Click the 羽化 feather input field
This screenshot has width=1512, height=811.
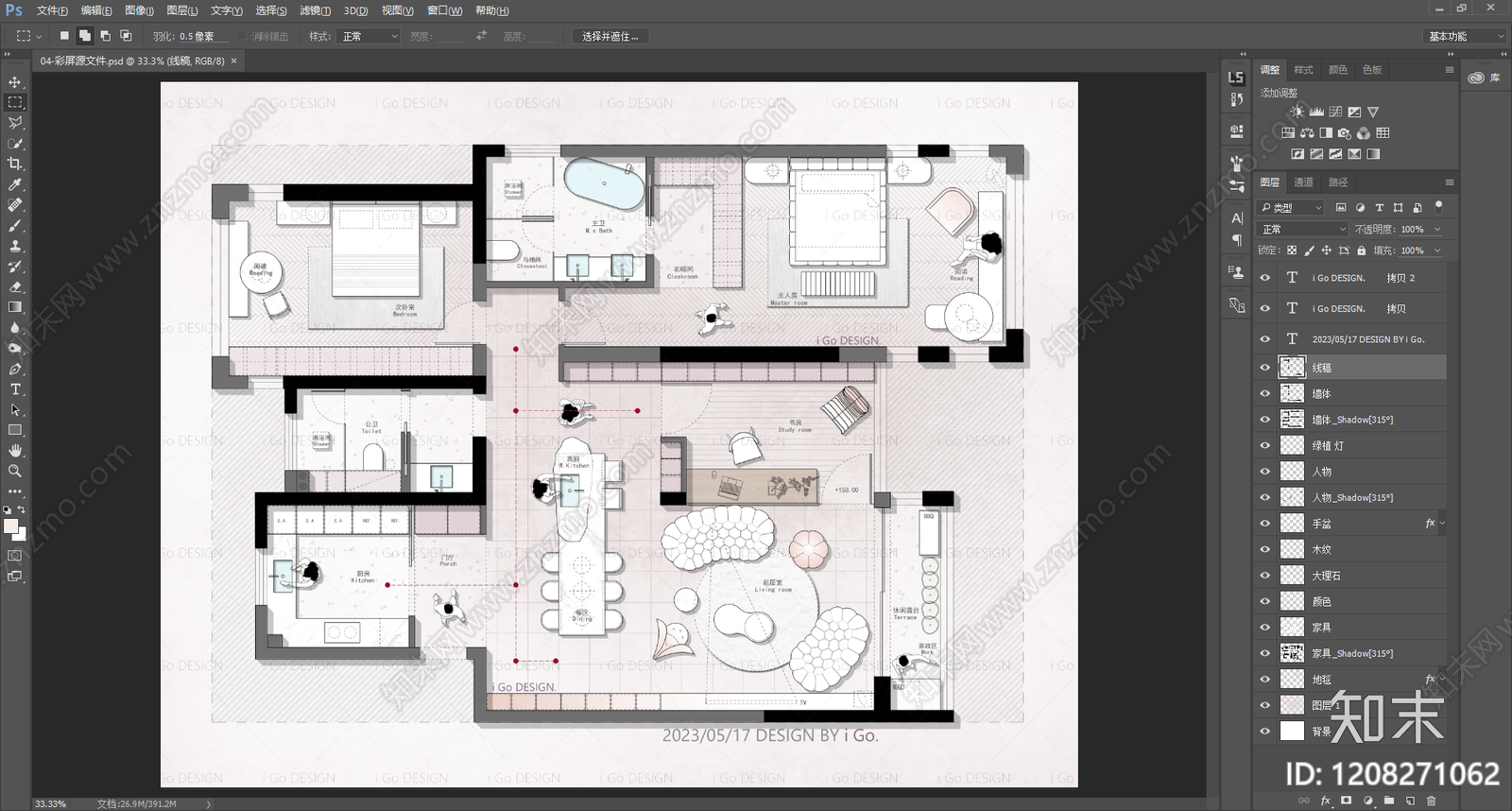pos(204,36)
